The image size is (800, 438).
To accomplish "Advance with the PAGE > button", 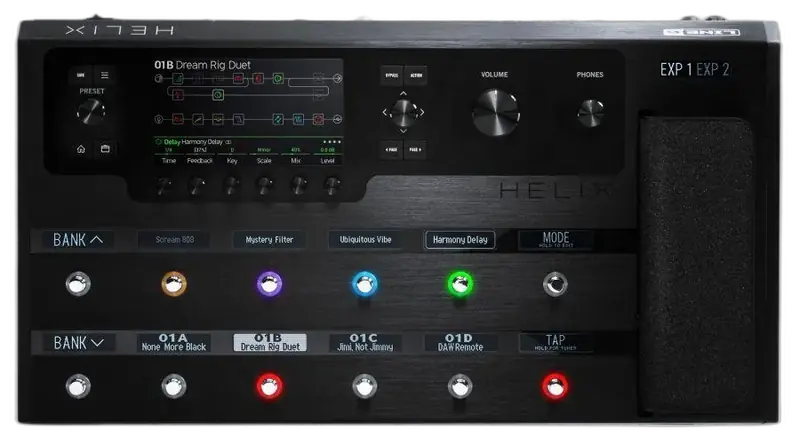I will coord(415,150).
